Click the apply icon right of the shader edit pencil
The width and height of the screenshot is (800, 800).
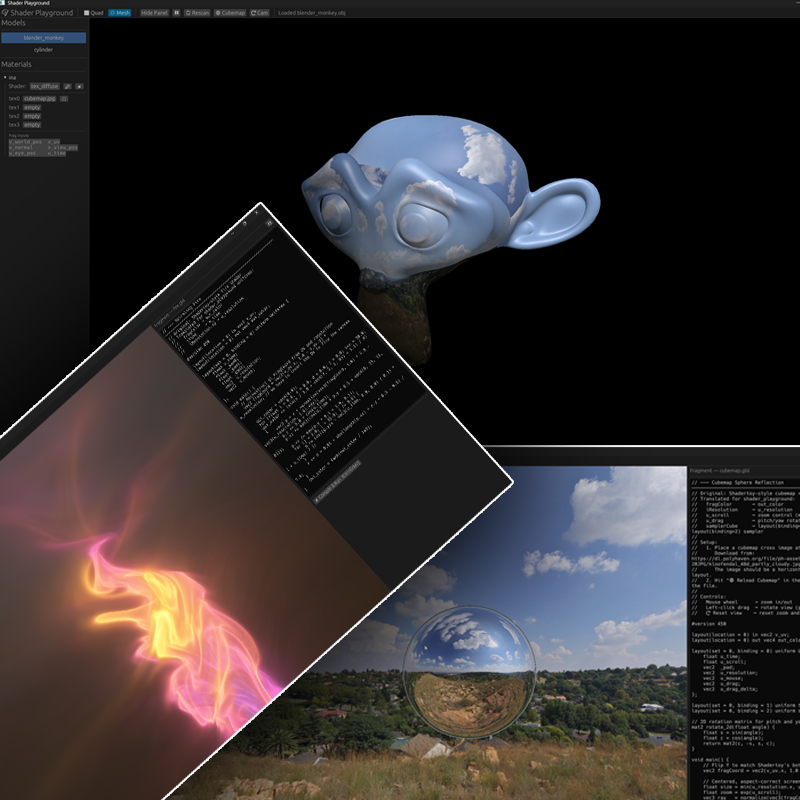point(80,86)
